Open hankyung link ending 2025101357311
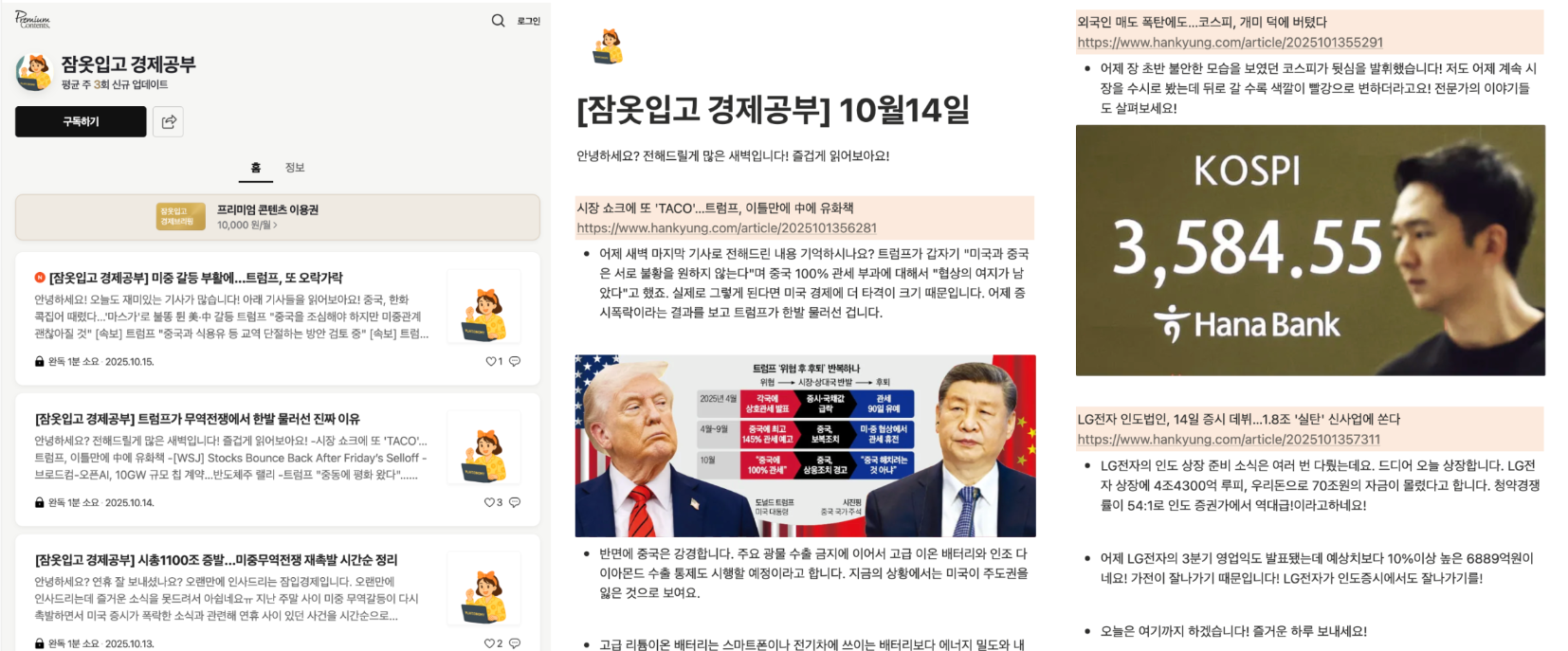Viewport: 1568px width, 651px height. pyautogui.click(x=1229, y=440)
